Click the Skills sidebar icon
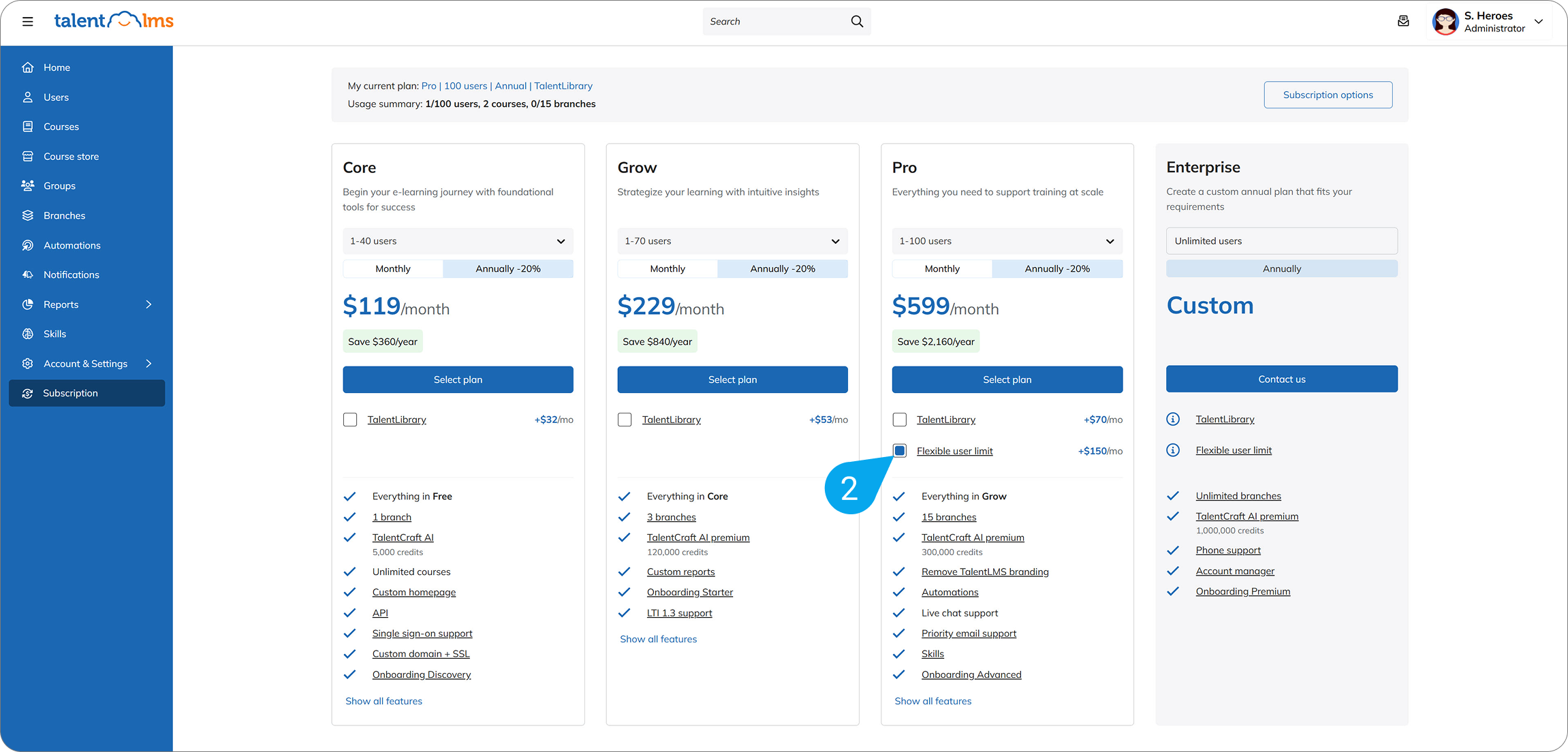 point(28,334)
